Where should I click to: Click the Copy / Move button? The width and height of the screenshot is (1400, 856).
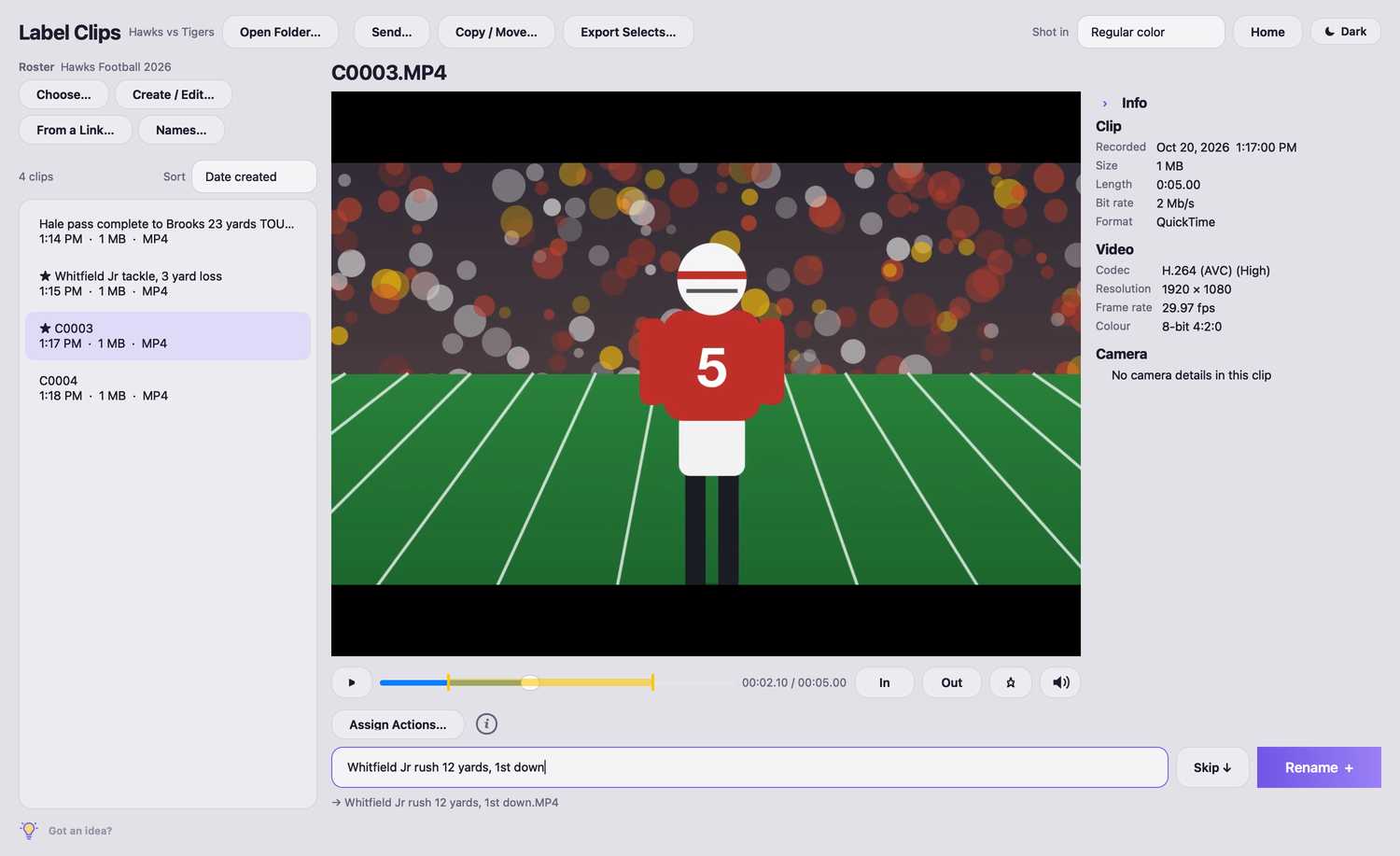(497, 32)
